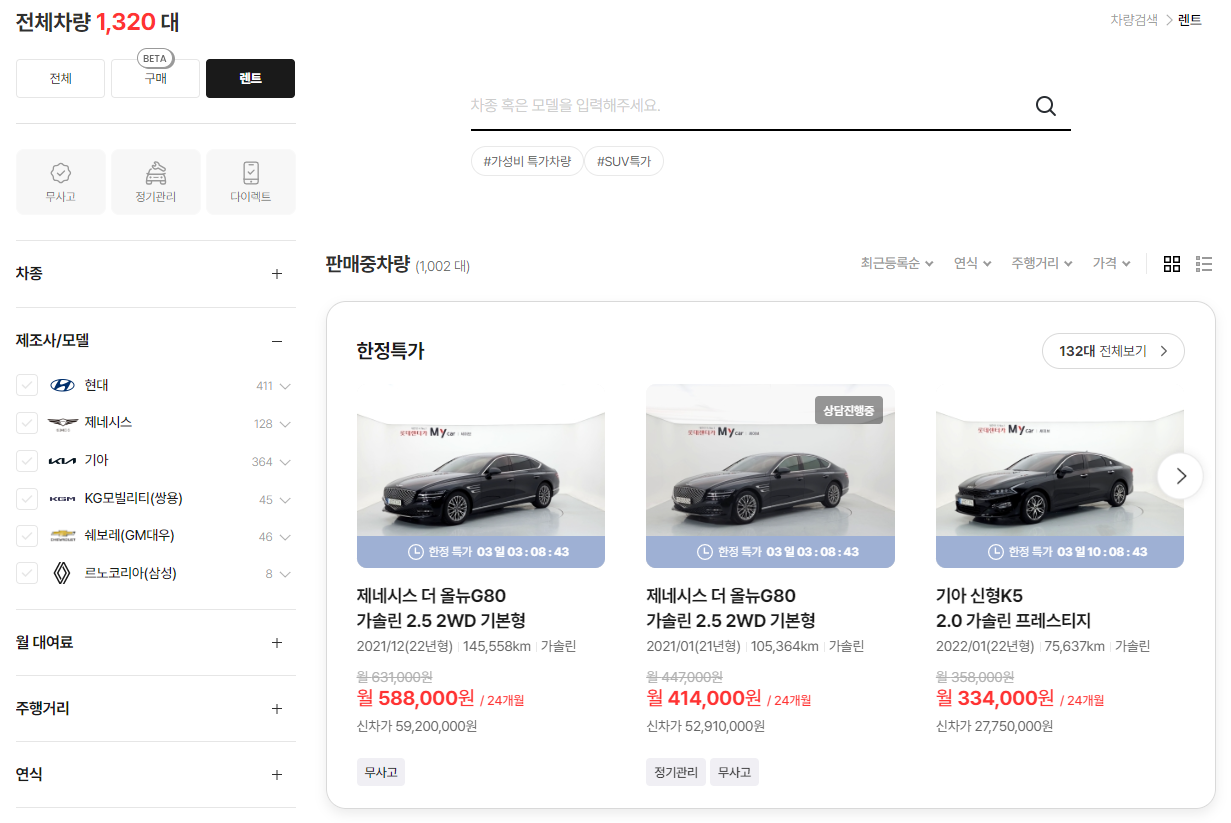Switch to grid view icon
The image size is (1231, 823).
[1172, 264]
